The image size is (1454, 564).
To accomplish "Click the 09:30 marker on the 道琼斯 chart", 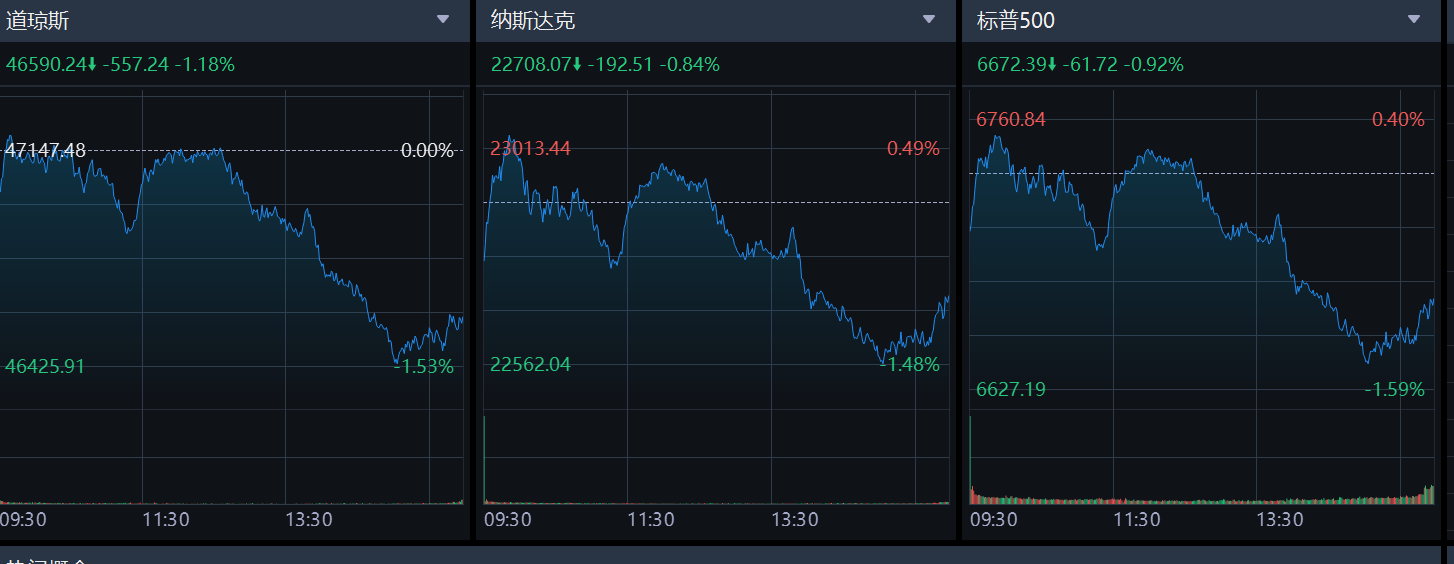I will point(23,520).
